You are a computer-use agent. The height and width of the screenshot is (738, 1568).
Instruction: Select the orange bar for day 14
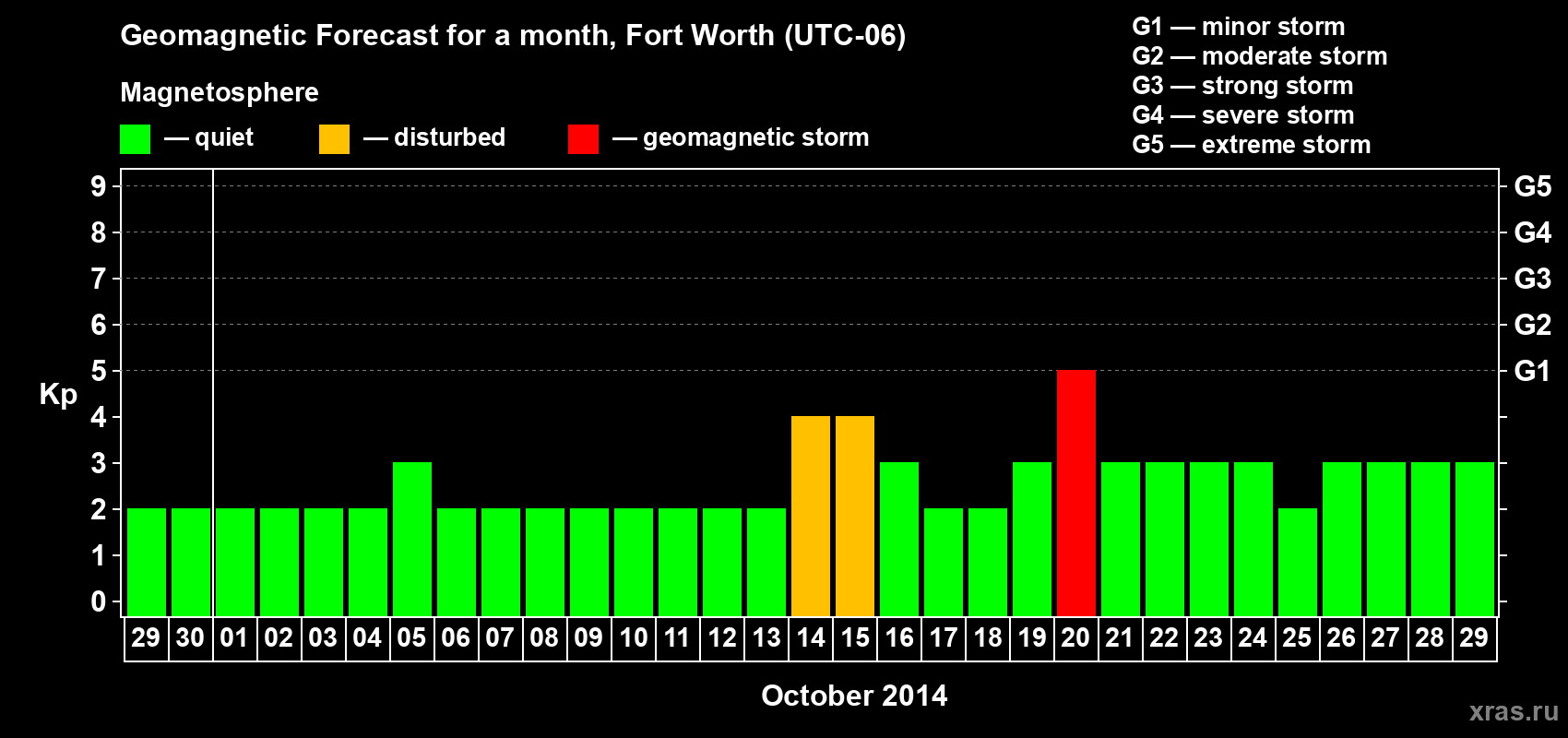click(811, 516)
